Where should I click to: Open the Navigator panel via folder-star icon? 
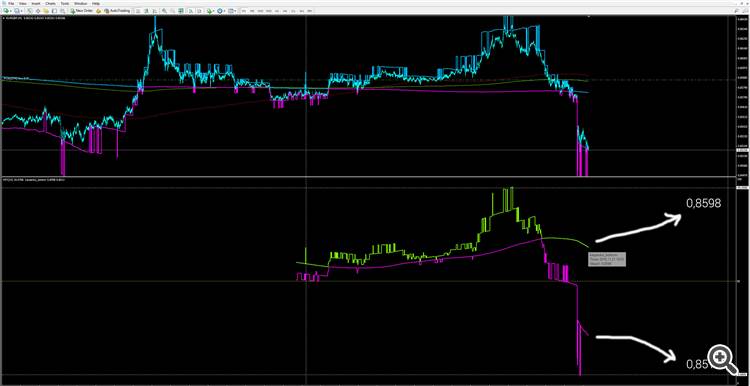pos(45,11)
